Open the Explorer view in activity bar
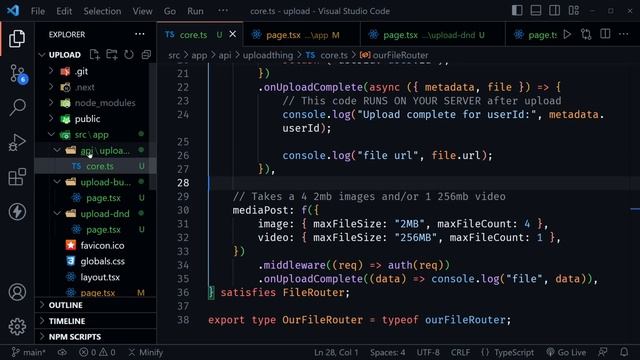Viewport: 640px width, 360px height. (17, 38)
